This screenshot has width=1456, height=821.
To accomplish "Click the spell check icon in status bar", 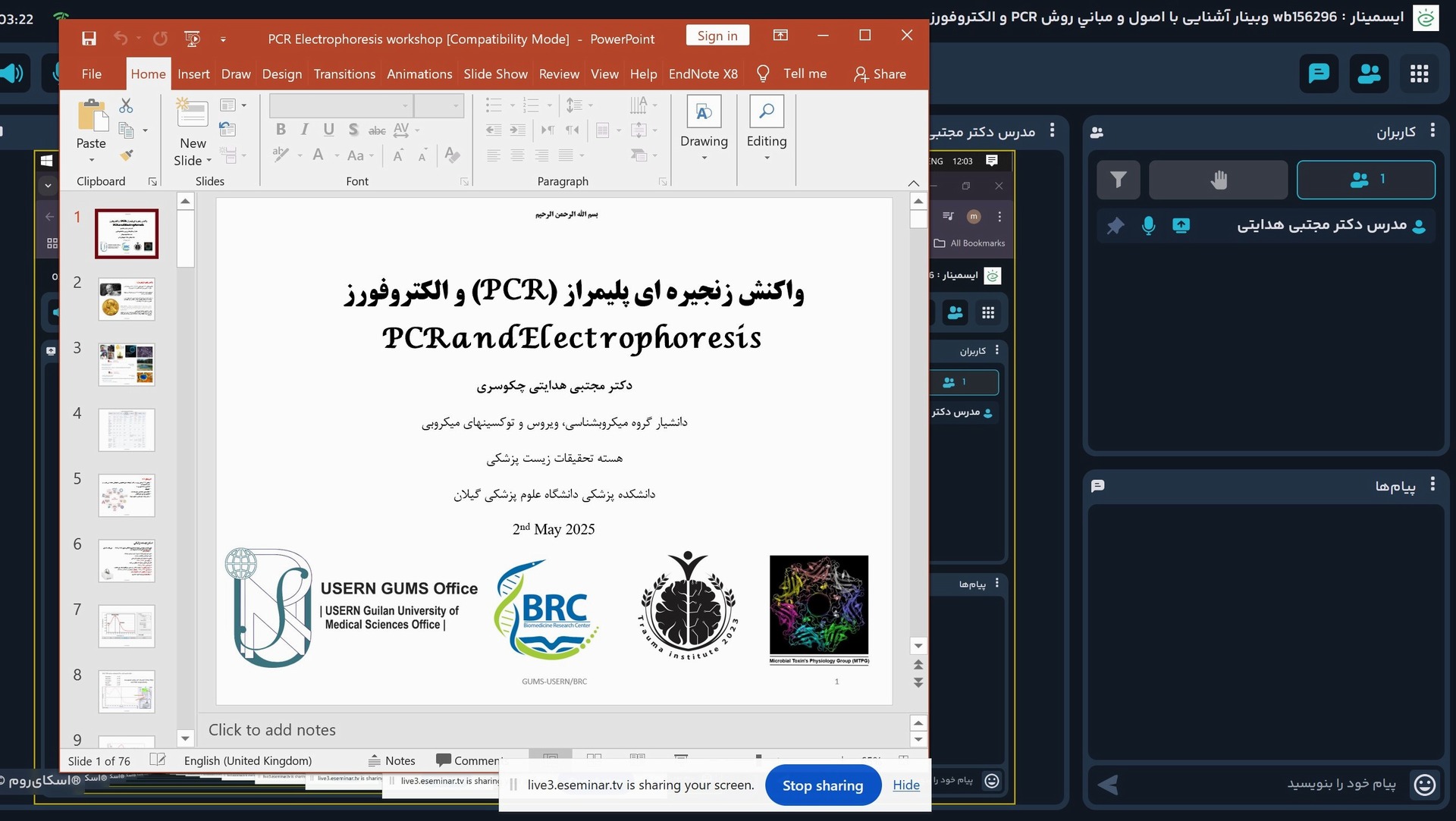I will tap(158, 760).
